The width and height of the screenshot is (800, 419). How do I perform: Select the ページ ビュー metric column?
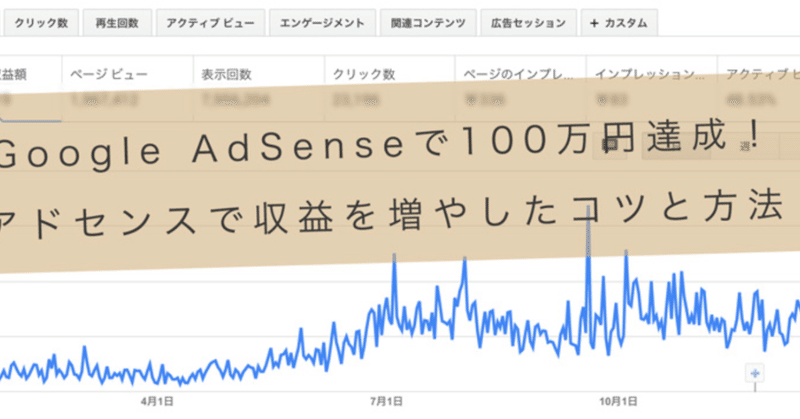pos(128,88)
